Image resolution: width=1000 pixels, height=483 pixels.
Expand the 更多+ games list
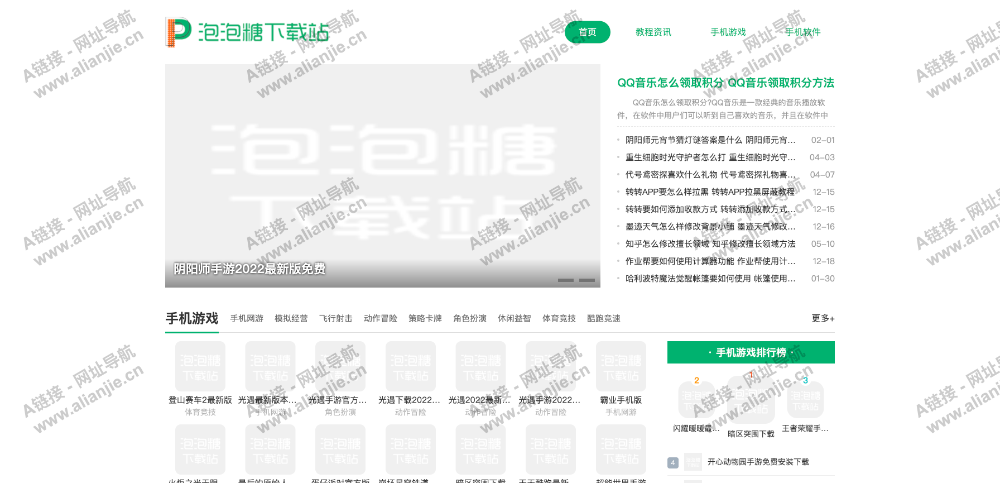point(822,319)
